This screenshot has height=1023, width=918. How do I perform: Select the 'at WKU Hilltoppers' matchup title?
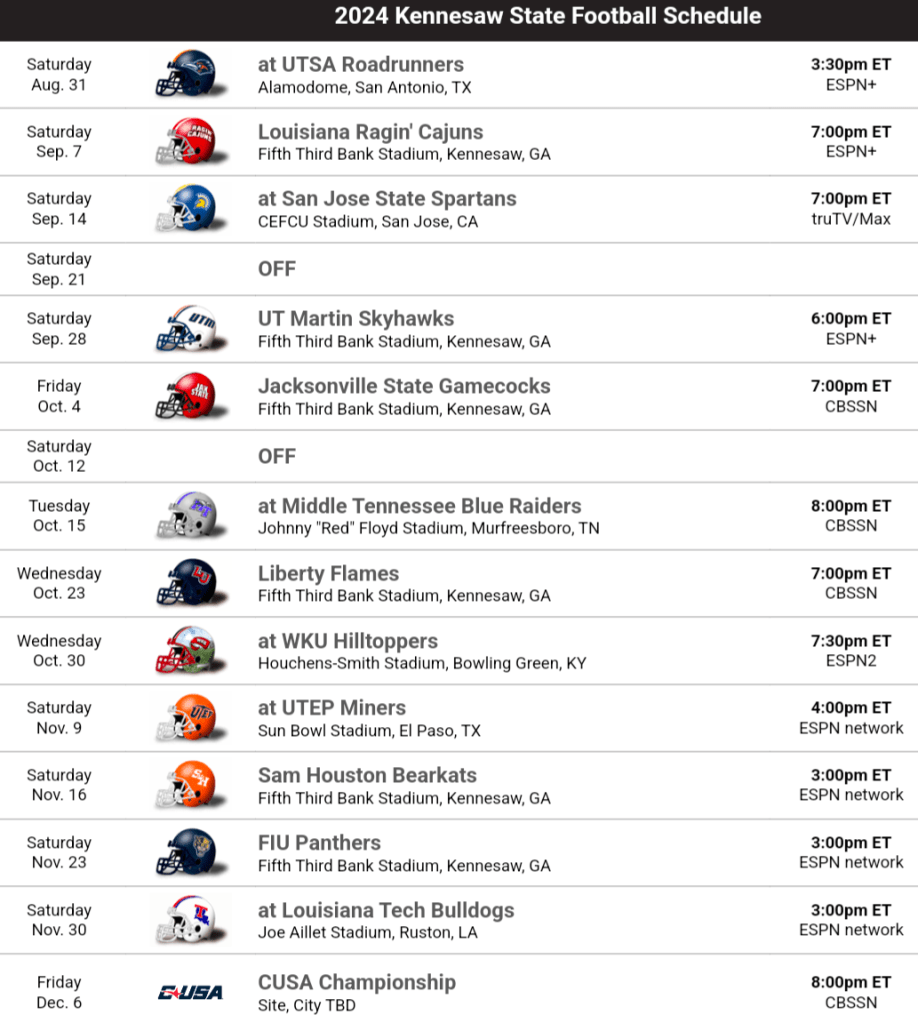click(x=348, y=640)
